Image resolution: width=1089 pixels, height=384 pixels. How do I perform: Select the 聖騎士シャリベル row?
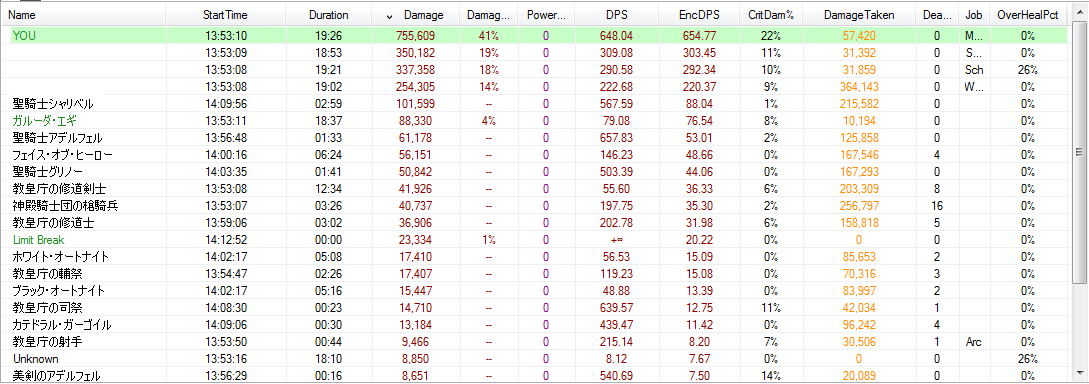click(535, 103)
